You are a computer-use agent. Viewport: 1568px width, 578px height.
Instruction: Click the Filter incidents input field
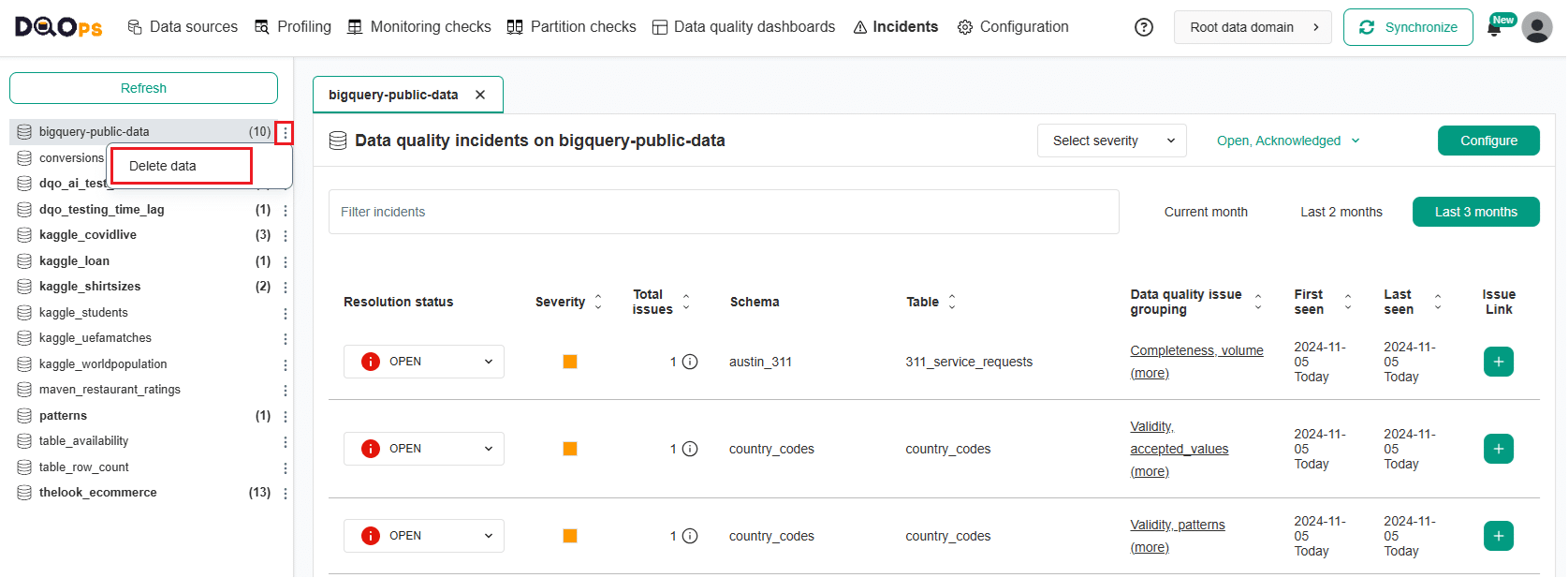(x=724, y=212)
